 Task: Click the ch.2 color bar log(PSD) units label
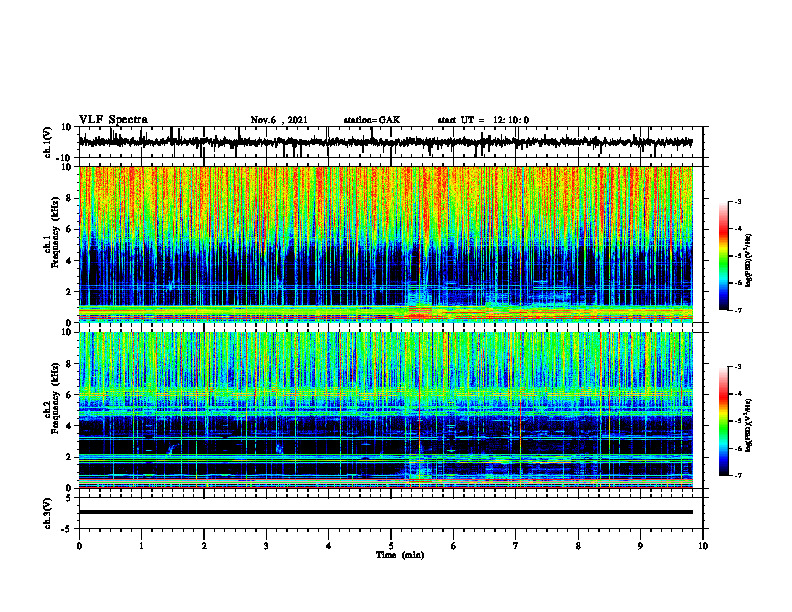[x=749, y=425]
